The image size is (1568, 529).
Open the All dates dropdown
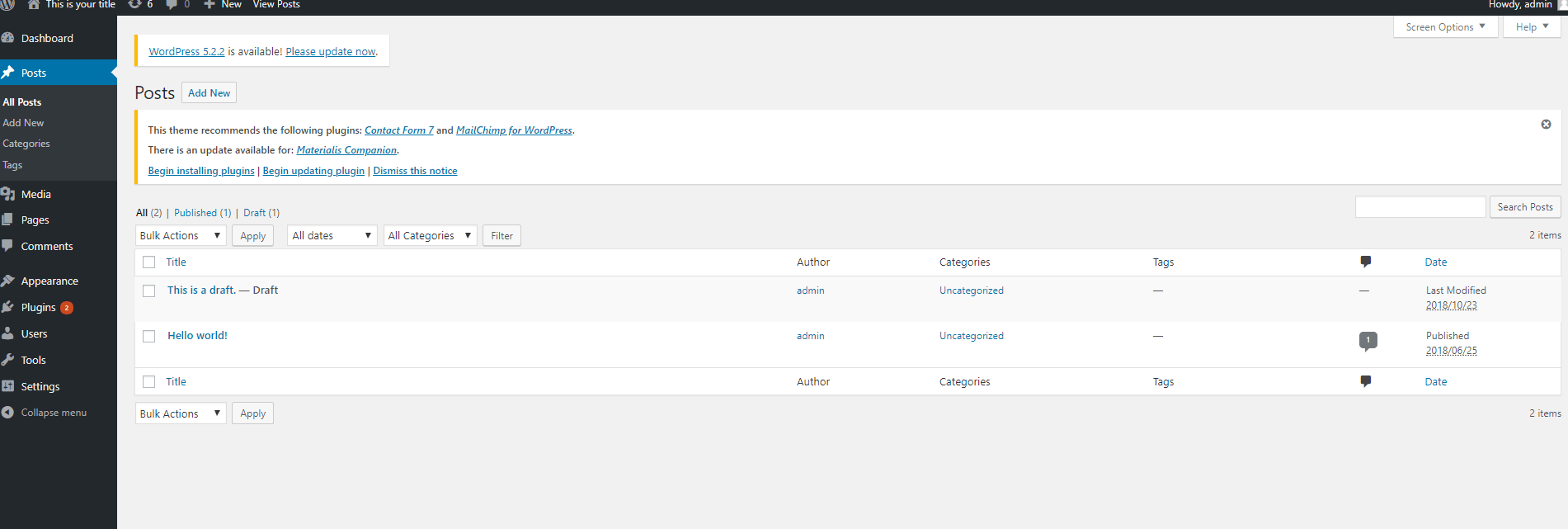pos(332,235)
